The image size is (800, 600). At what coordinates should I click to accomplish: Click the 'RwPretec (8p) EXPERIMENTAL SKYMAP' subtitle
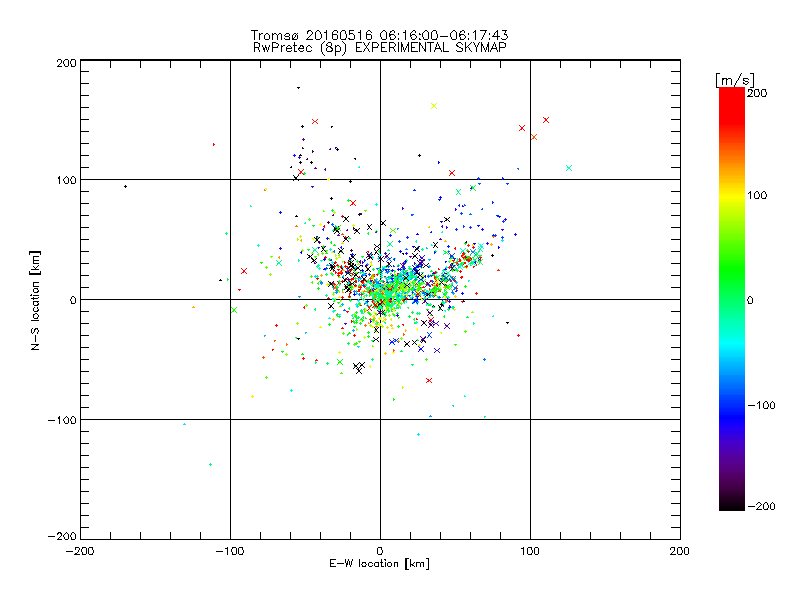coord(380,48)
